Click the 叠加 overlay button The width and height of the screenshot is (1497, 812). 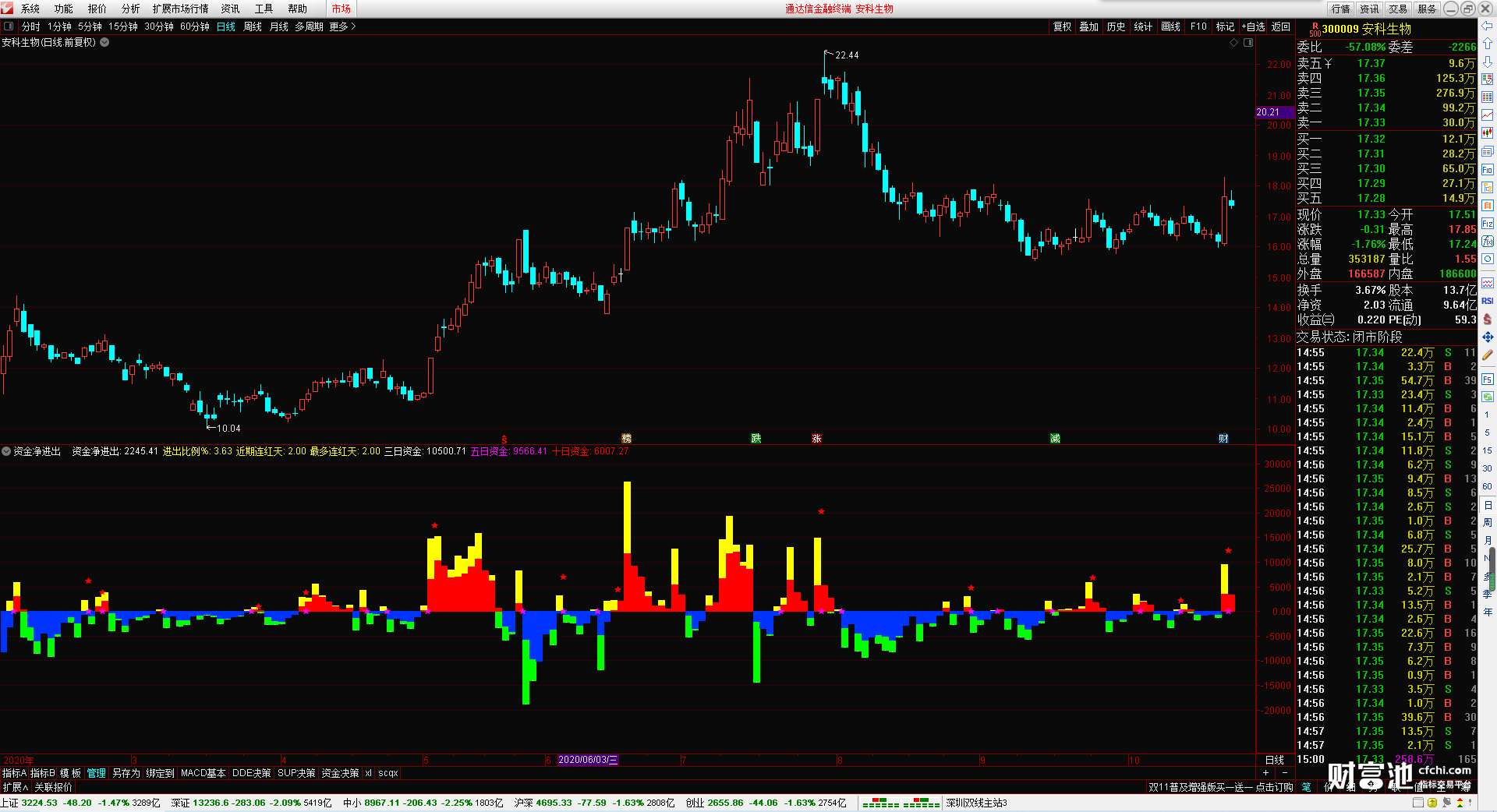[x=1089, y=26]
